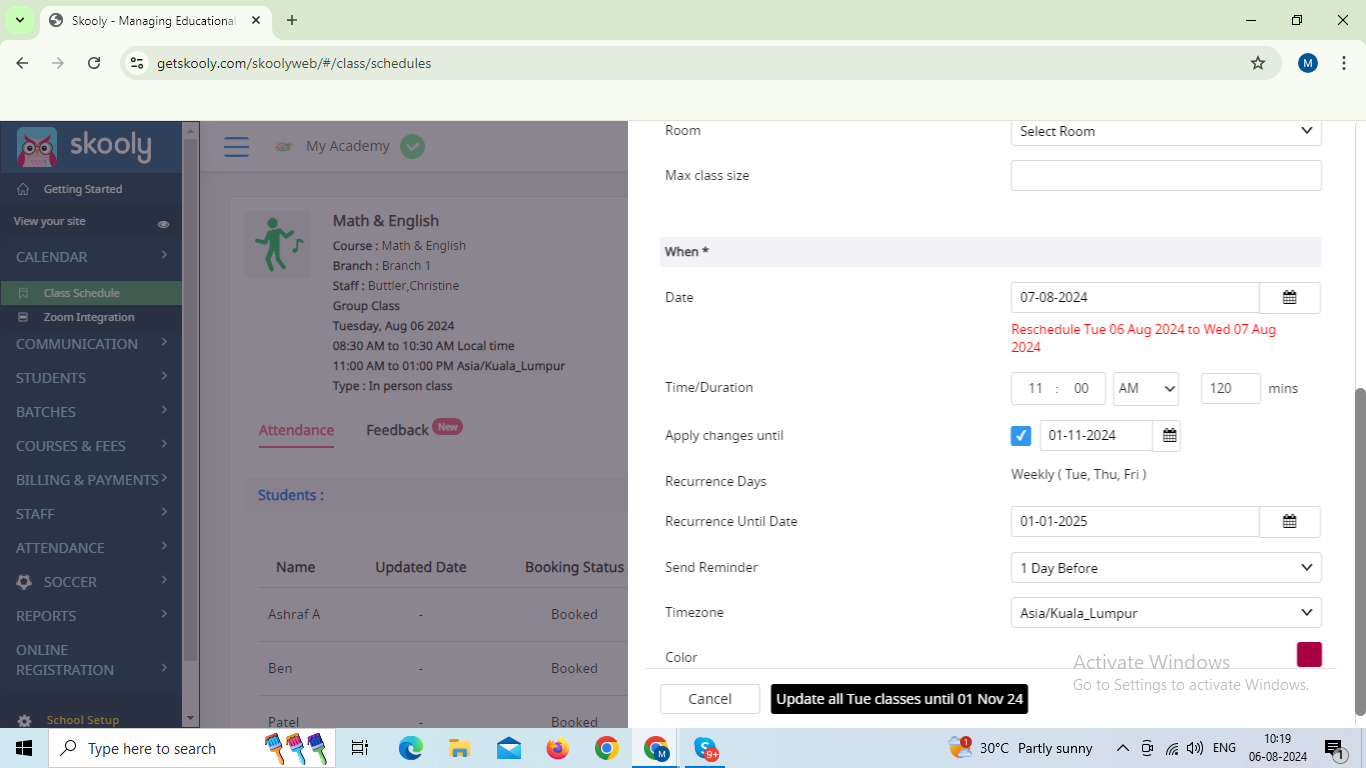Click the form panel vertical scrollbar
The height and width of the screenshot is (768, 1366).
point(1360,550)
